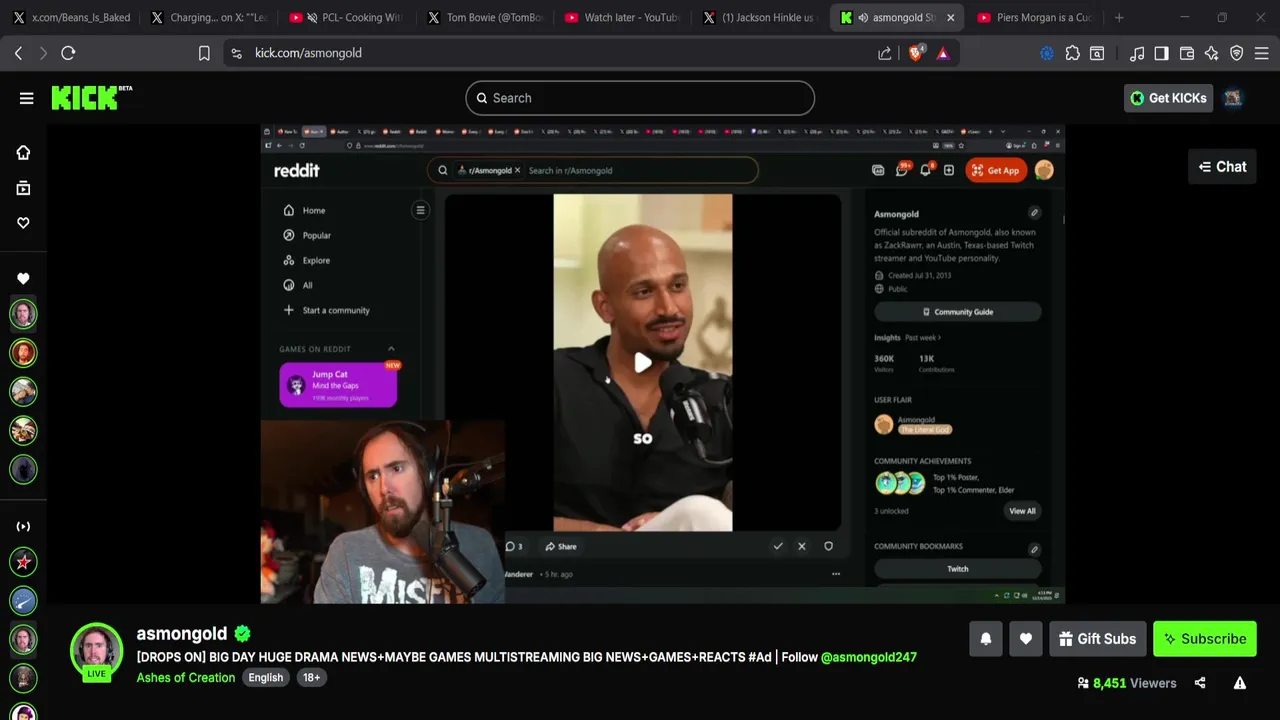Unmute the PCL- Cooking tab audio icon

[312, 17]
